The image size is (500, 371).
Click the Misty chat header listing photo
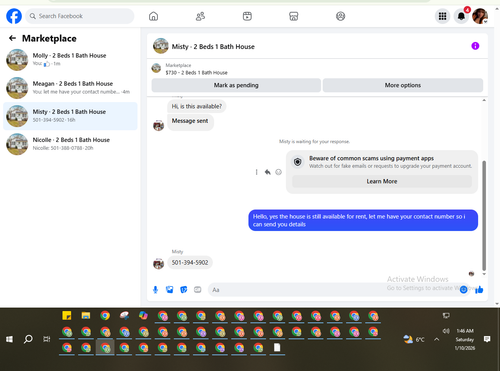(x=160, y=46)
